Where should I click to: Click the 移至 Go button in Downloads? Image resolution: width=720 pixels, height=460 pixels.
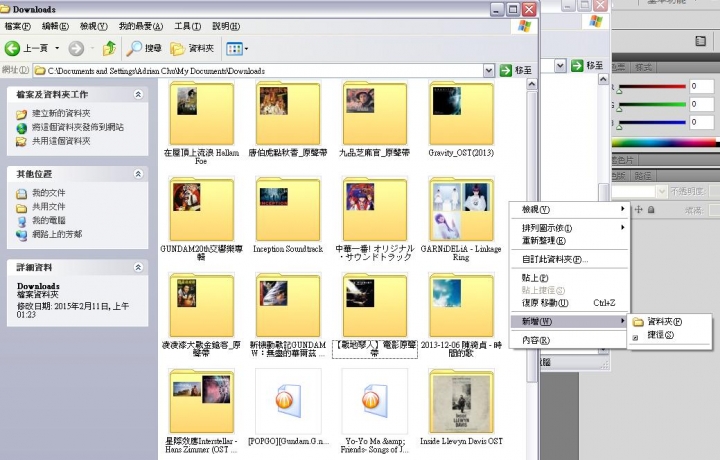click(x=516, y=70)
